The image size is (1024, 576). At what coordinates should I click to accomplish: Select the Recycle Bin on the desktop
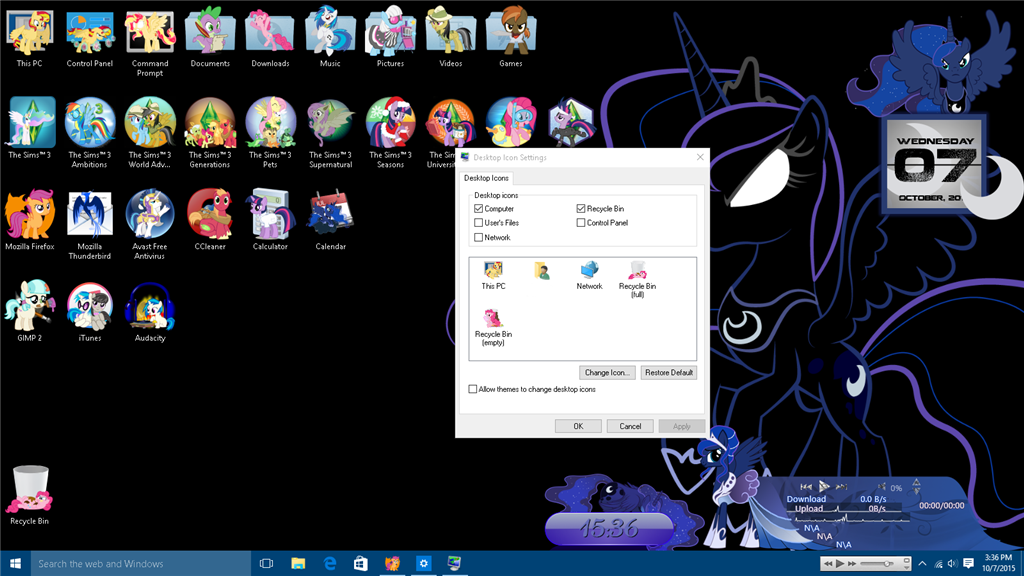tap(29, 495)
